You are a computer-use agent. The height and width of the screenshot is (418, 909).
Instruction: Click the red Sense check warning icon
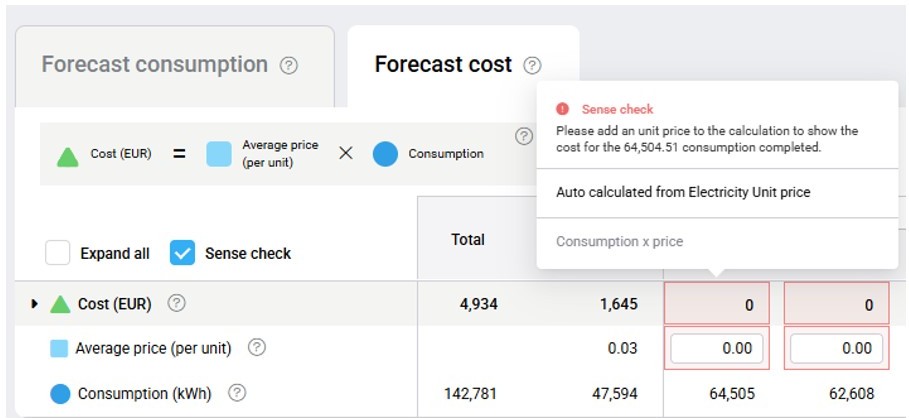click(x=563, y=109)
